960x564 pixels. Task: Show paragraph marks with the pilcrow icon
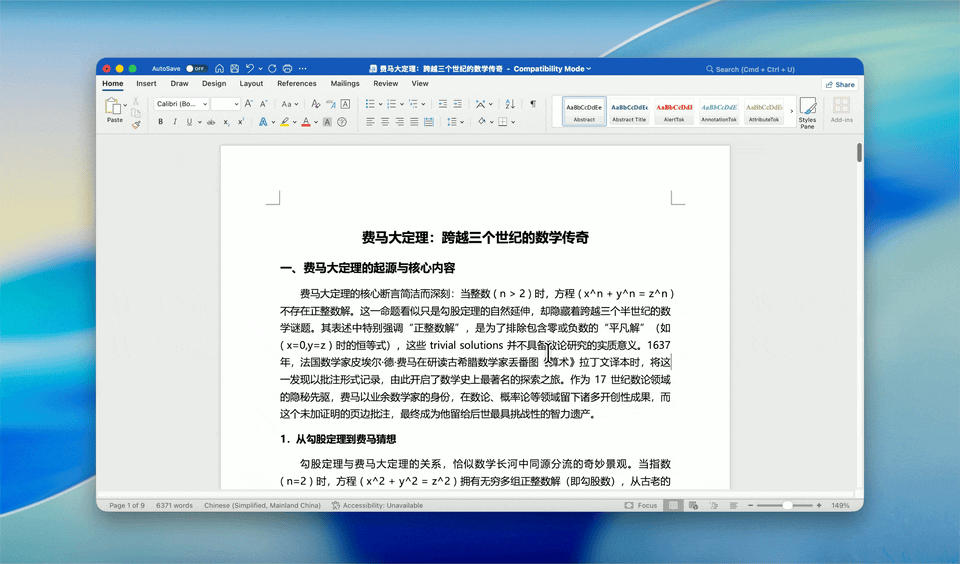(x=532, y=104)
